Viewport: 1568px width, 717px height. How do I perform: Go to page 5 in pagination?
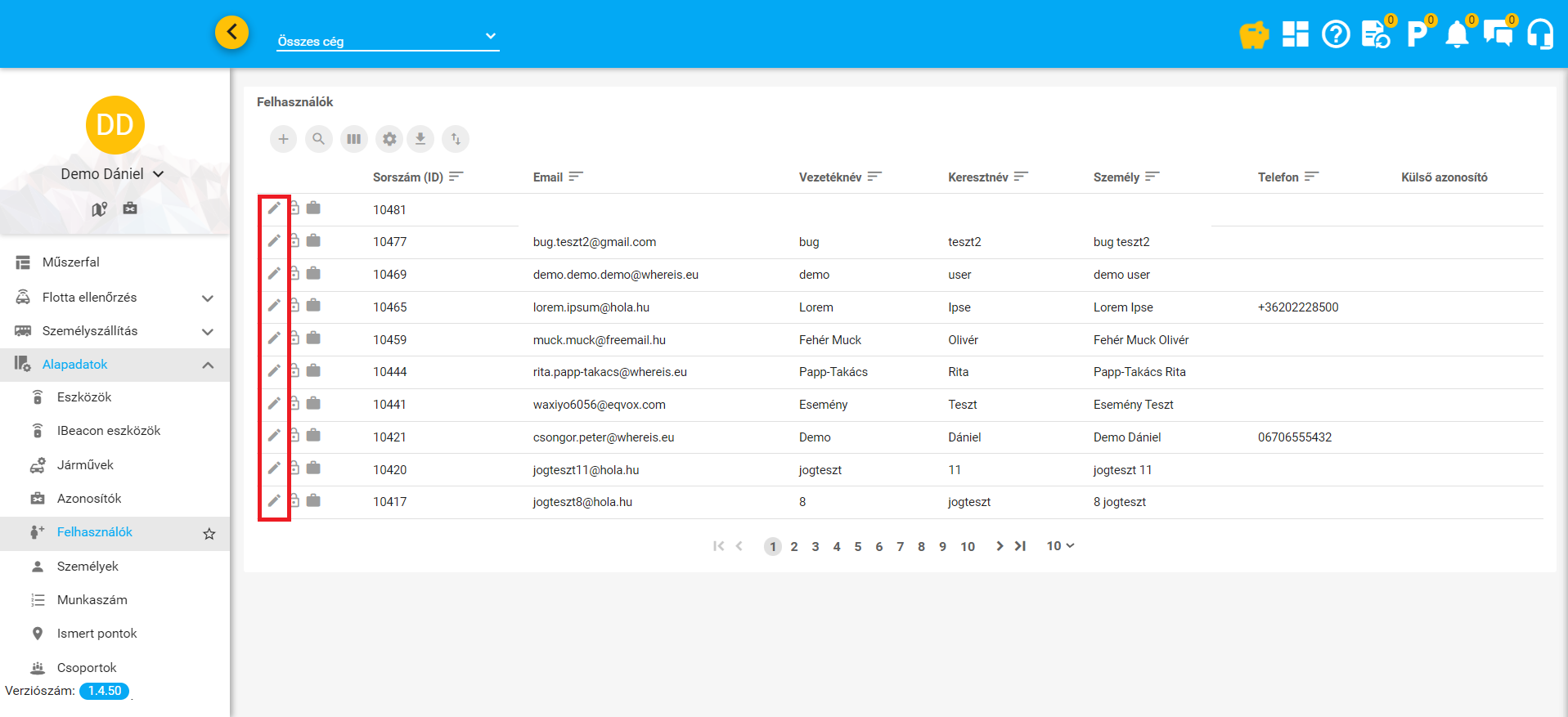(858, 547)
